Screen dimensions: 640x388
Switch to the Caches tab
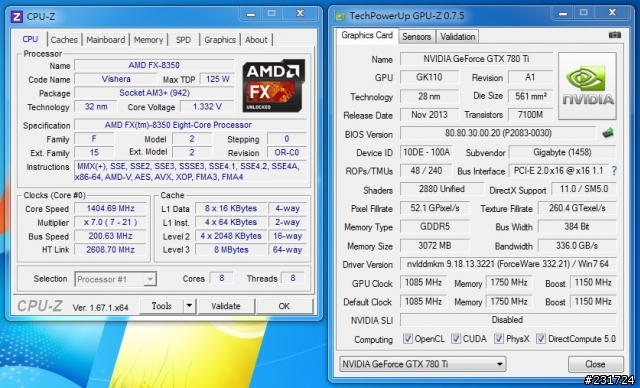tap(64, 40)
